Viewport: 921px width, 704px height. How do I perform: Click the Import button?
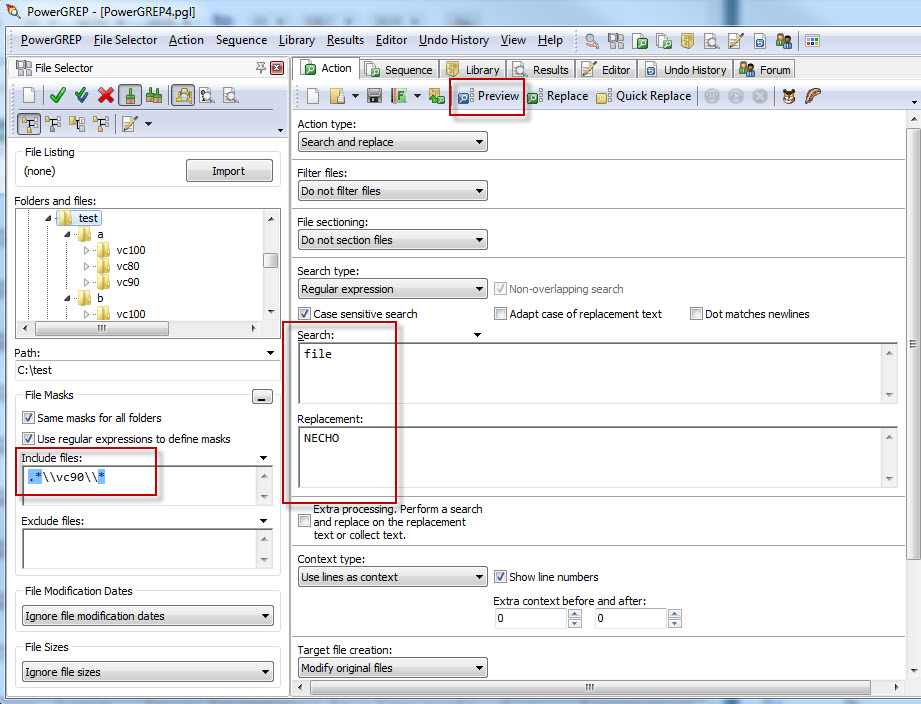228,170
